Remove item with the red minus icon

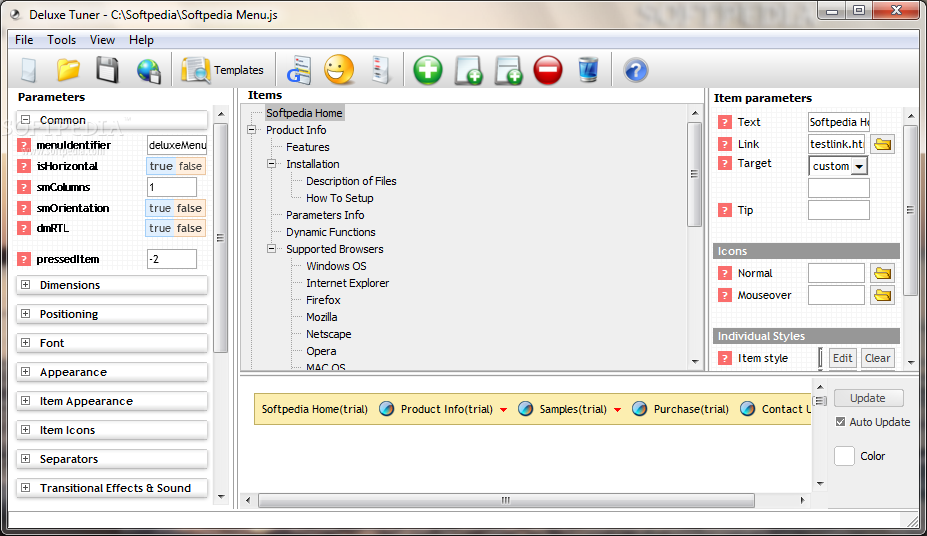pyautogui.click(x=548, y=70)
